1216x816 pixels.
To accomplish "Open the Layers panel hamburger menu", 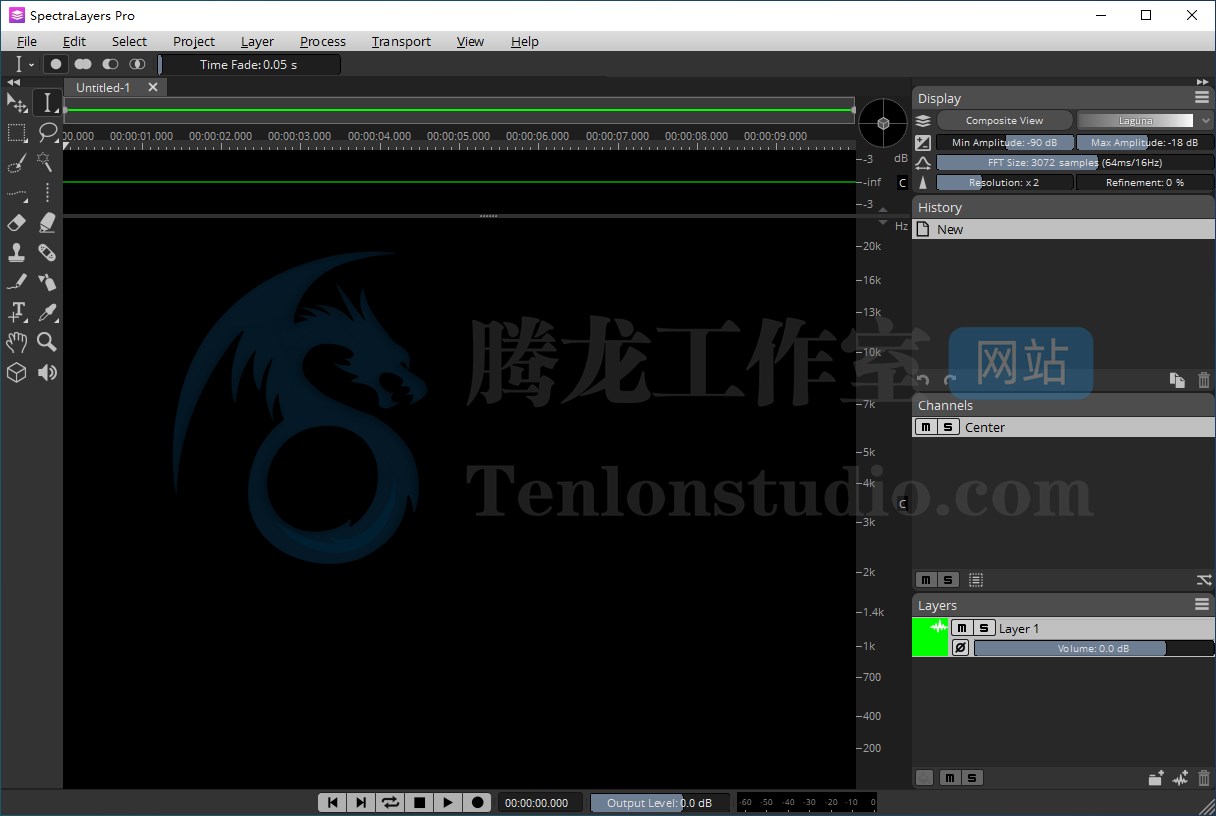I will 1202,604.
